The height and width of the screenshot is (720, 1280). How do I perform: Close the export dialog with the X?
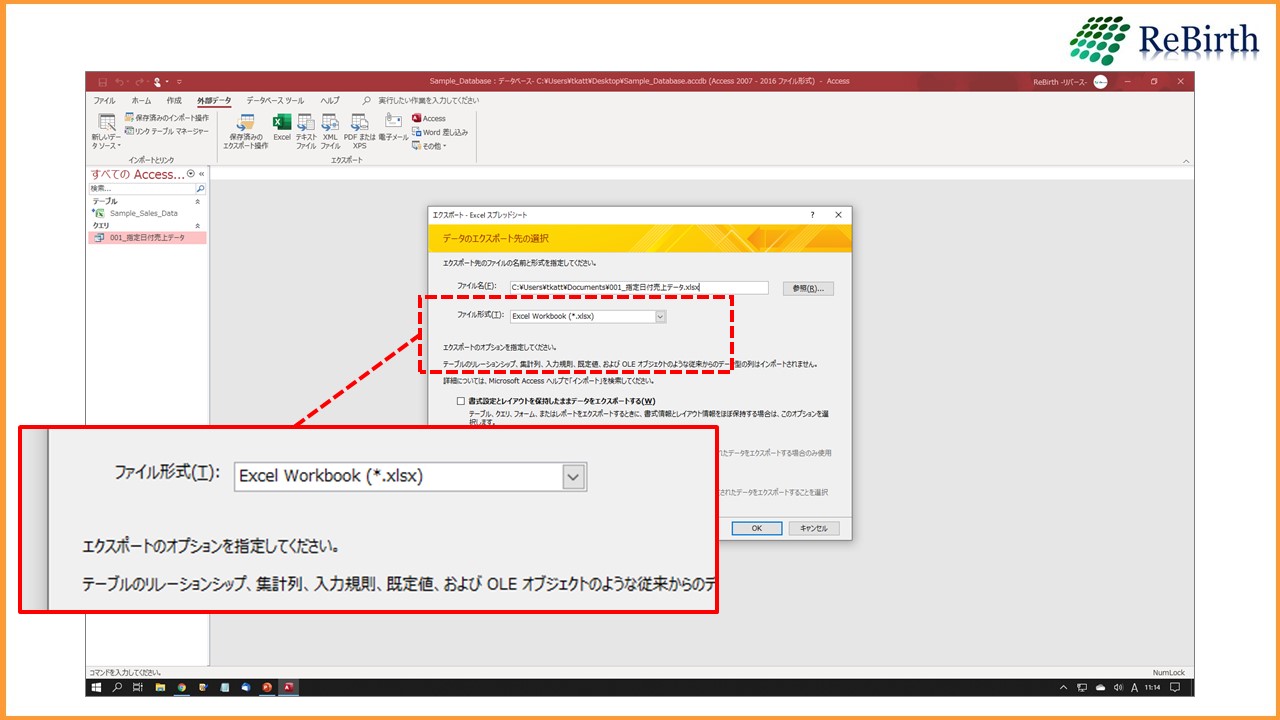(x=839, y=214)
